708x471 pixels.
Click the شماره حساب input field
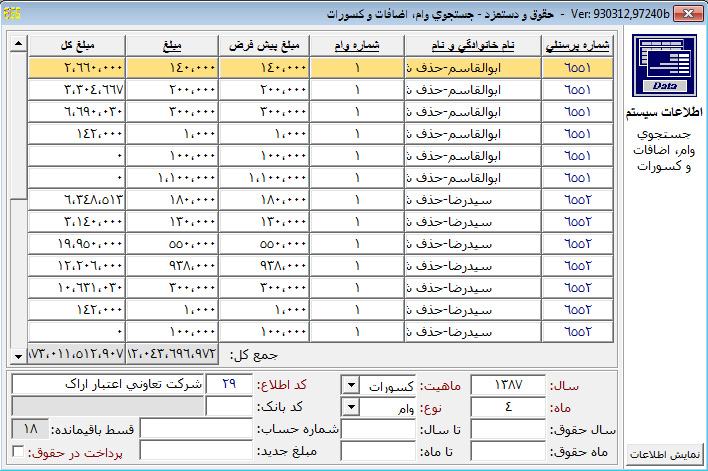pos(196,428)
